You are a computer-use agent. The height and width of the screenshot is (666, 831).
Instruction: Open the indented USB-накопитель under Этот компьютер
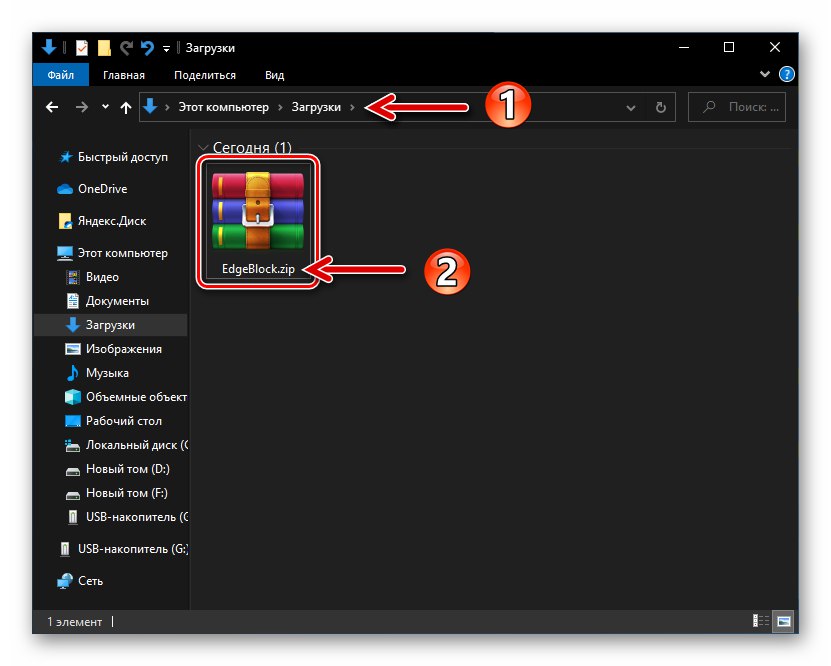click(x=127, y=517)
